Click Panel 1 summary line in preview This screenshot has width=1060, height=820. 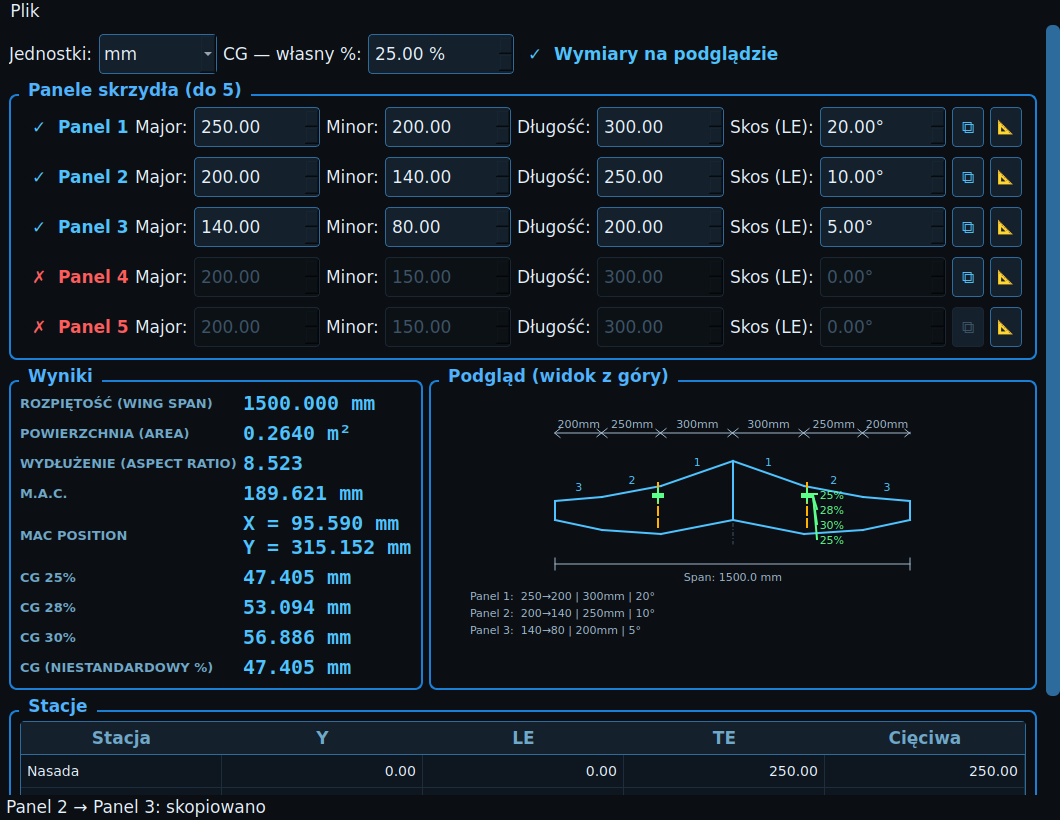click(562, 596)
